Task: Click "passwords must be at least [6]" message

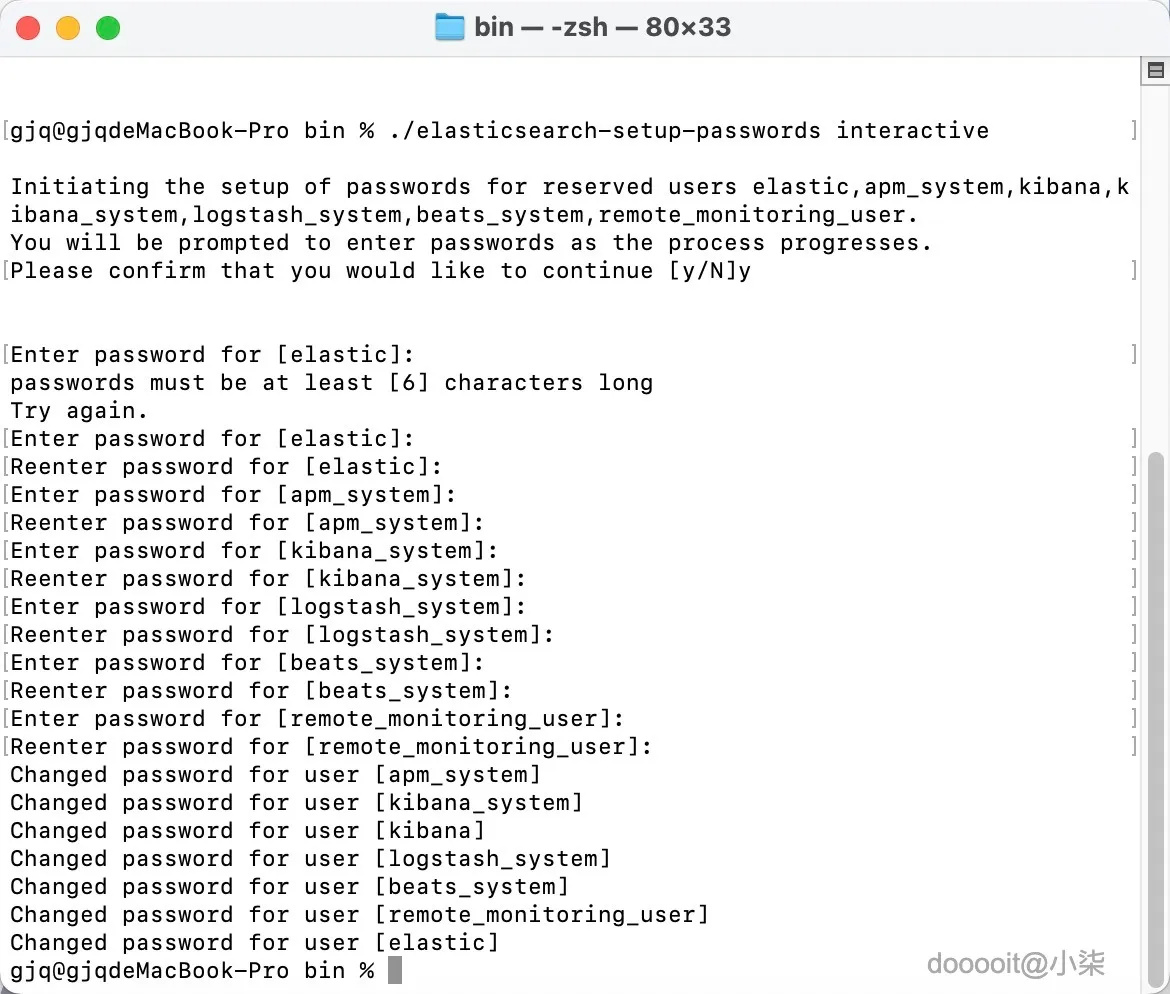Action: pos(220,383)
